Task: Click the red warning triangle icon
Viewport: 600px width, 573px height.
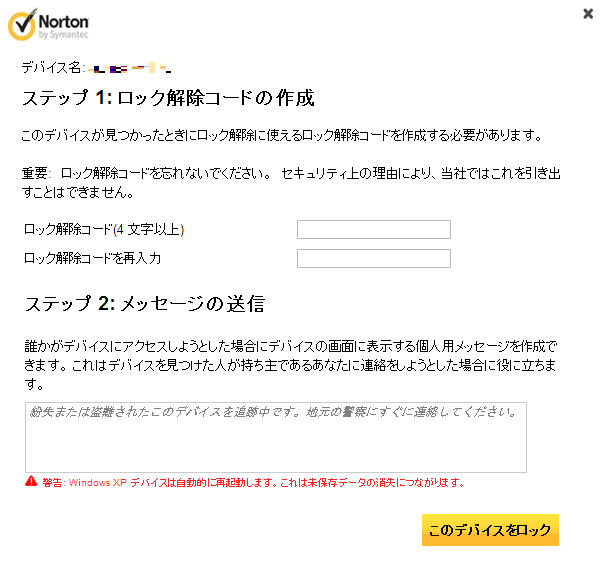Action: click(x=31, y=481)
